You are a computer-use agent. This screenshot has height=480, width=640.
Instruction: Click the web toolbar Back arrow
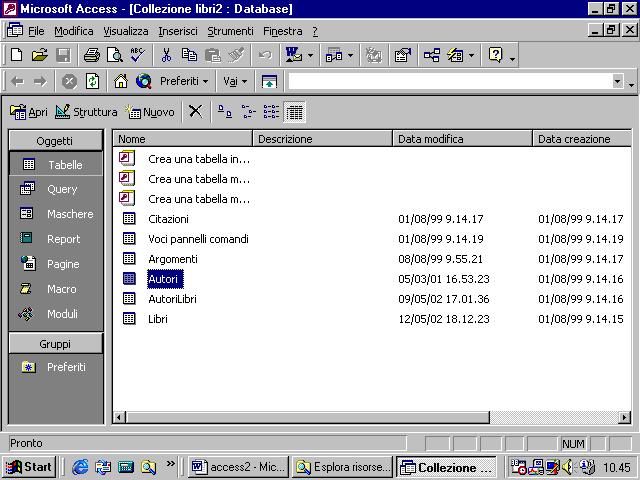coord(17,82)
